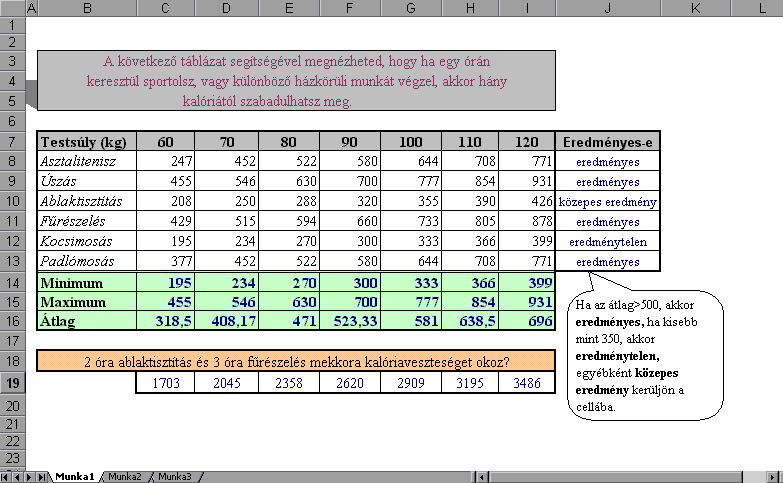Go to next sheet with navigation arrow

[29, 477]
